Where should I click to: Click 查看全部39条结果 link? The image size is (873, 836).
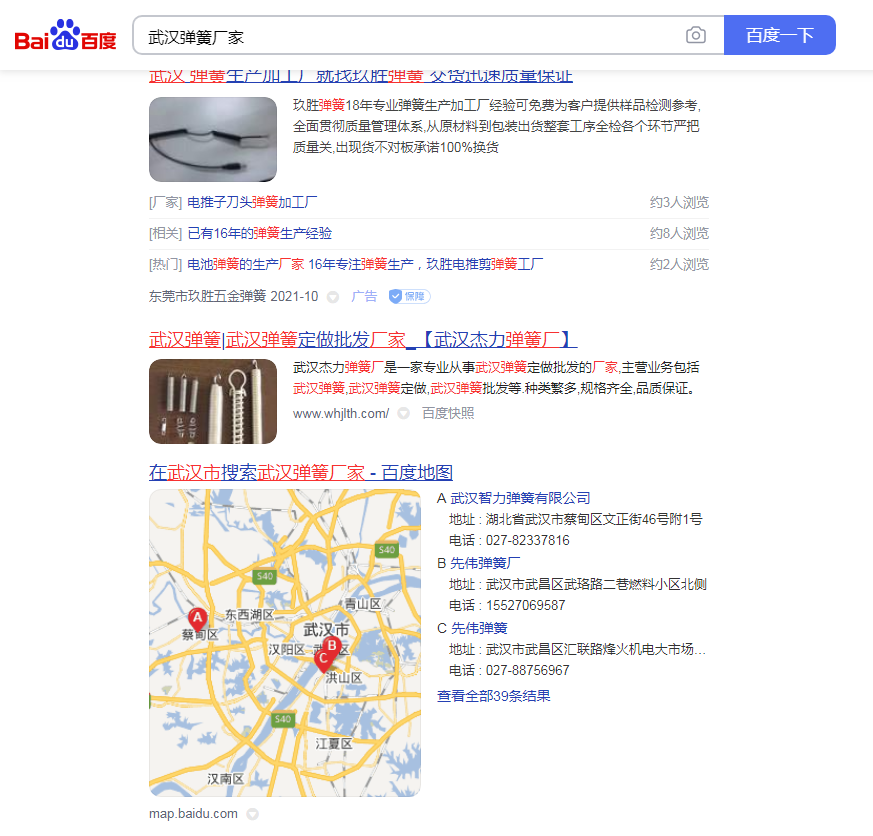pos(493,696)
